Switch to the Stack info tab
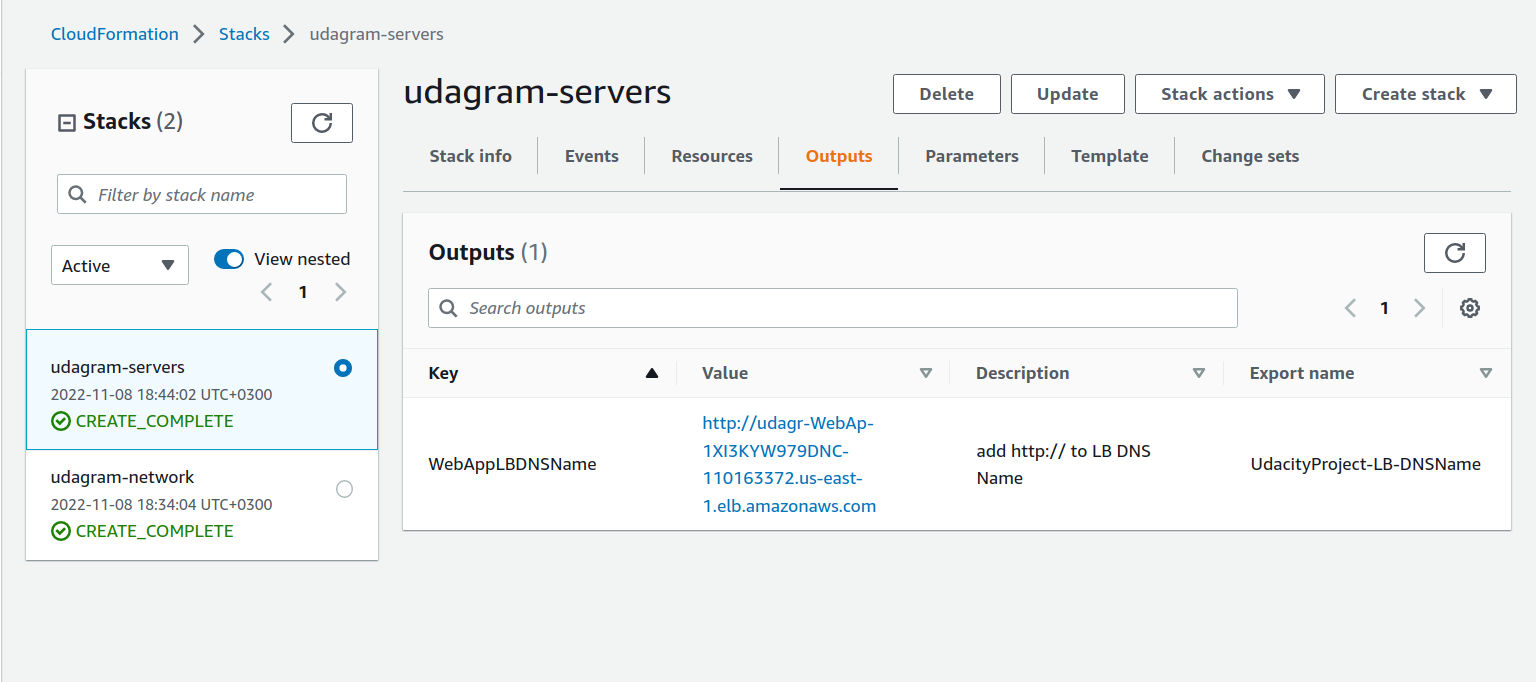This screenshot has height=682, width=1536. [x=470, y=156]
